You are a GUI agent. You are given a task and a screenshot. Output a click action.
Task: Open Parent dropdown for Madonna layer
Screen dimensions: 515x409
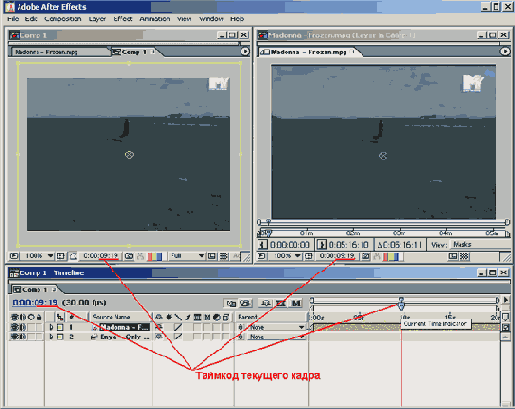click(x=277, y=327)
